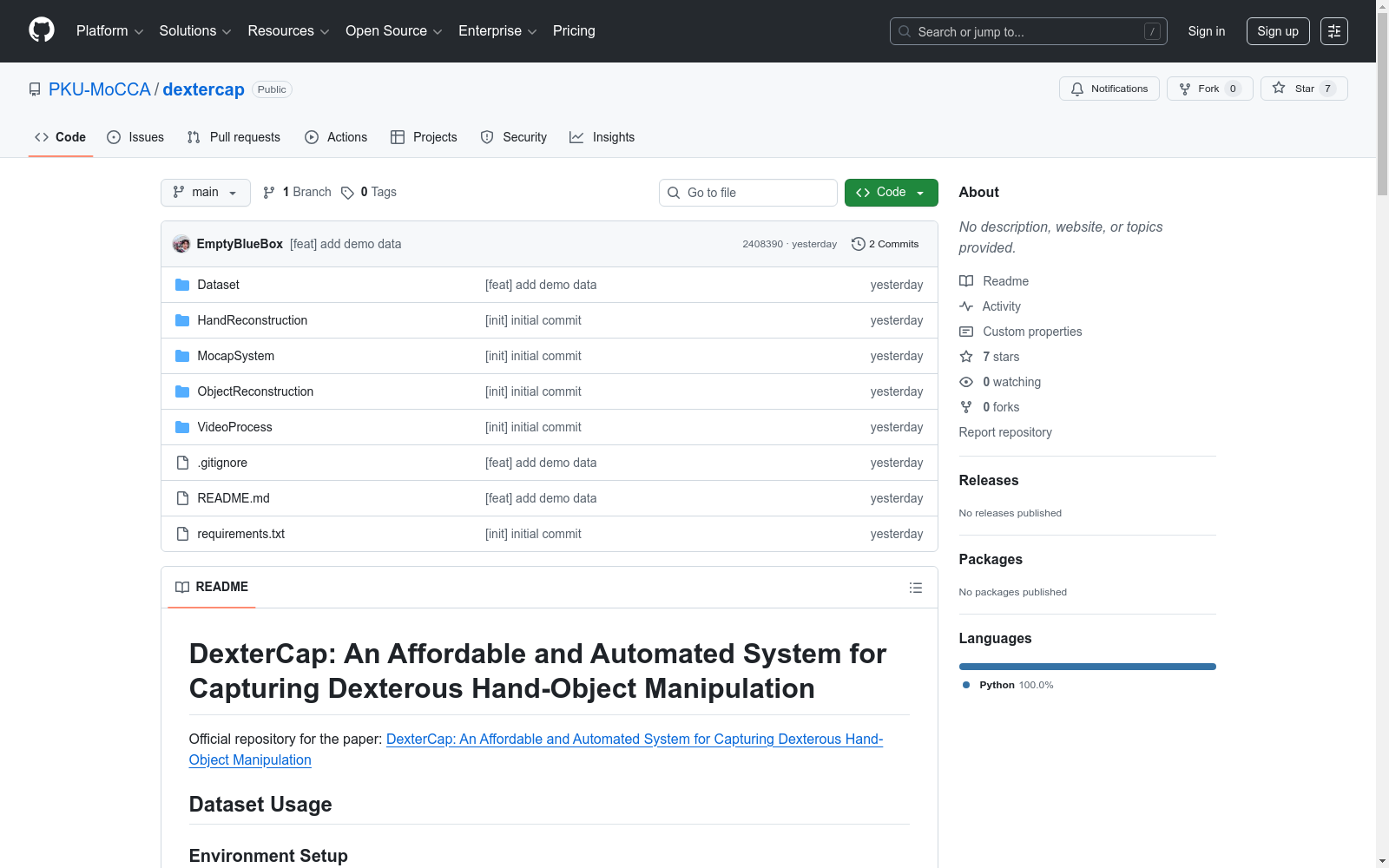Expand the Platform menu
1389x868 pixels.
(109, 31)
